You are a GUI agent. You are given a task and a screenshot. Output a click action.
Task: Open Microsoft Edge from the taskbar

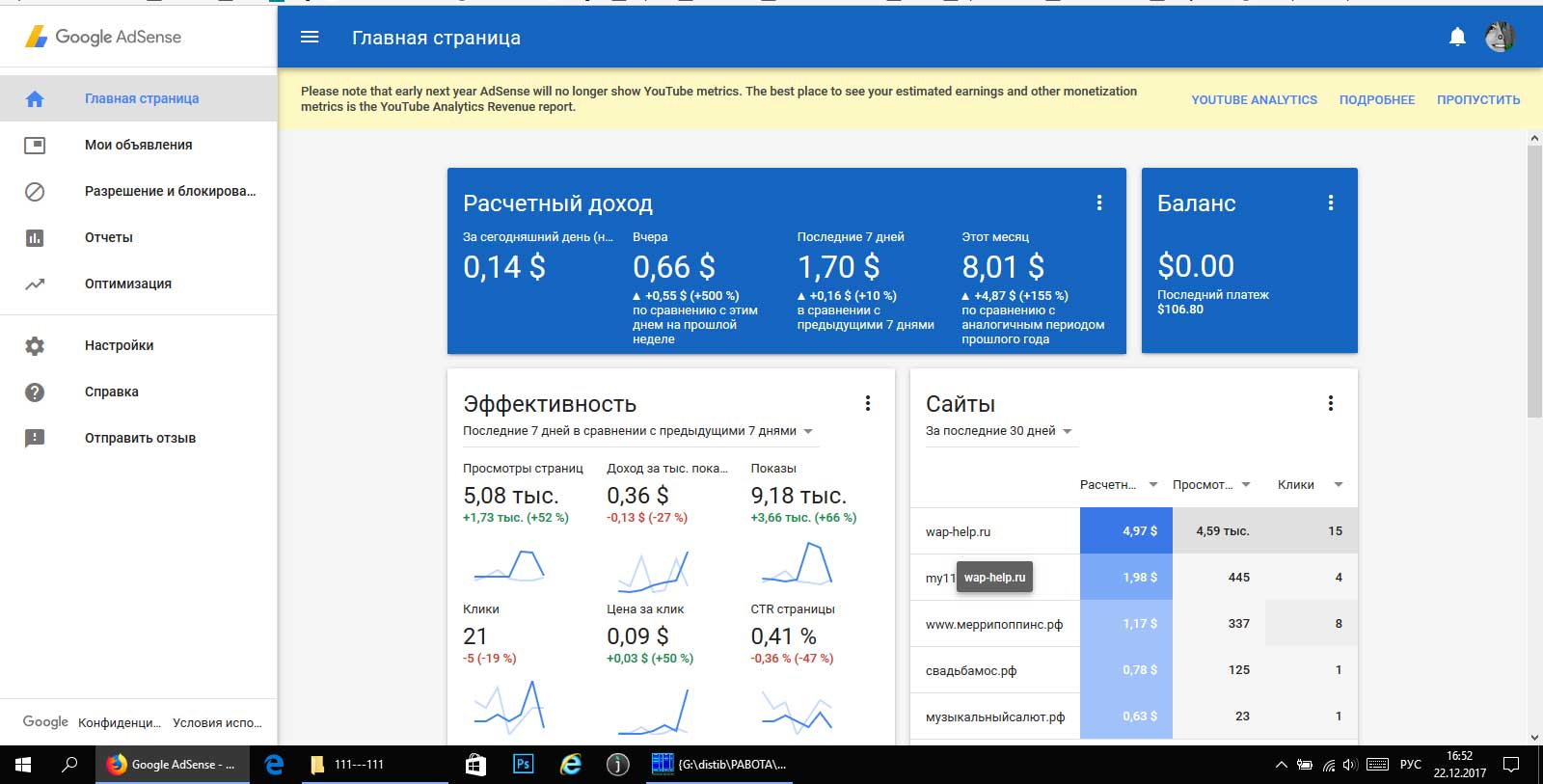[x=274, y=765]
